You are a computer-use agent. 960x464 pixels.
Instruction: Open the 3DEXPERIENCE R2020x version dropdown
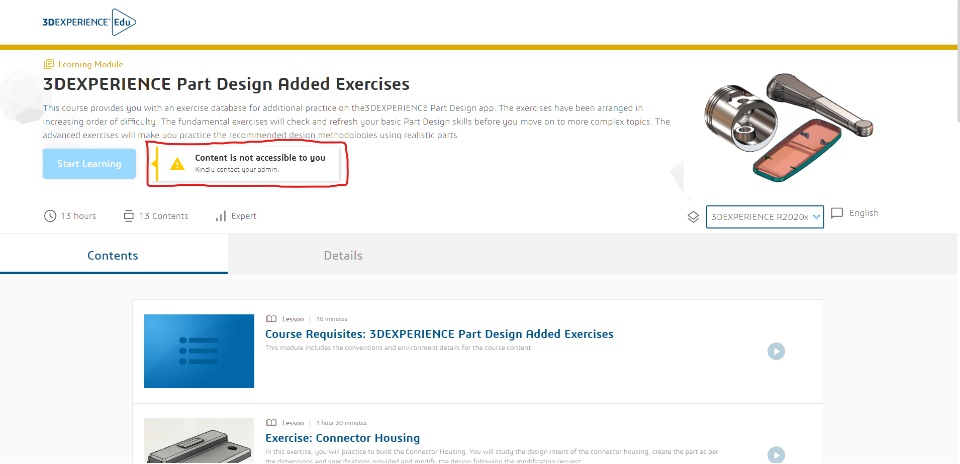coord(765,217)
